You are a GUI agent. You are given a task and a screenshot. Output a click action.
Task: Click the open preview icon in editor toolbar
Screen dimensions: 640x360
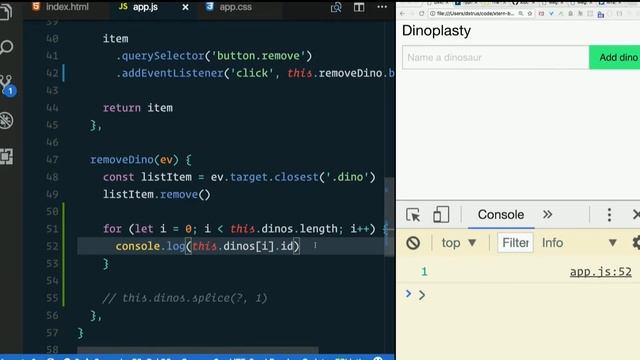[x=336, y=7]
